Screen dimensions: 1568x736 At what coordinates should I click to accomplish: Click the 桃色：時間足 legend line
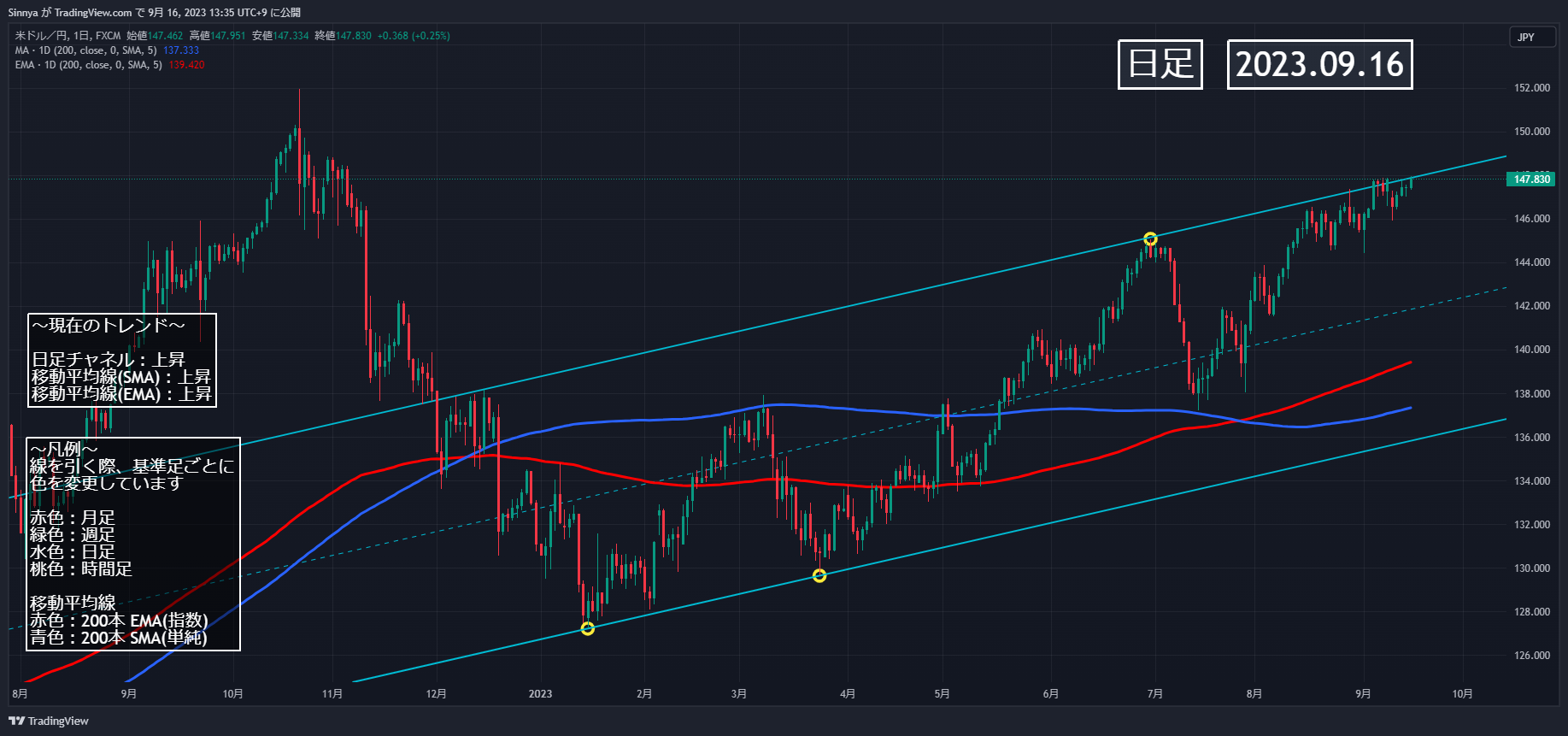(x=81, y=569)
